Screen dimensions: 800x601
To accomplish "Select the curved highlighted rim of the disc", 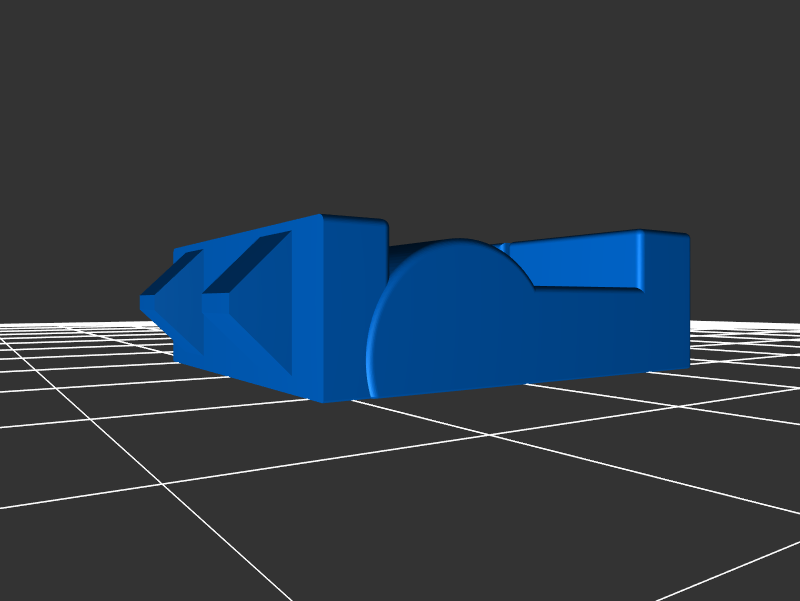I will tap(374, 340).
